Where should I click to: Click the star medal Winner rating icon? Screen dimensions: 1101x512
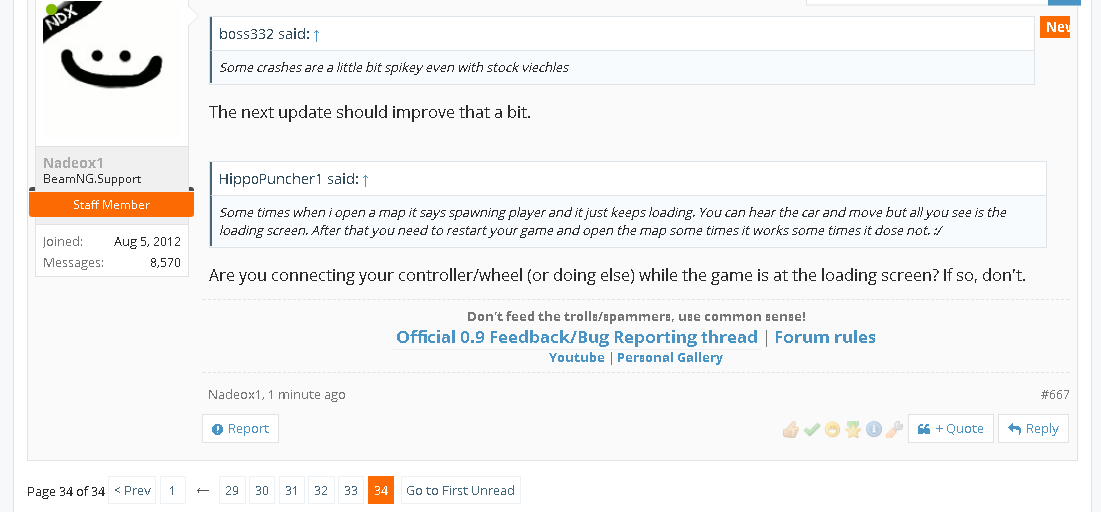coord(853,429)
